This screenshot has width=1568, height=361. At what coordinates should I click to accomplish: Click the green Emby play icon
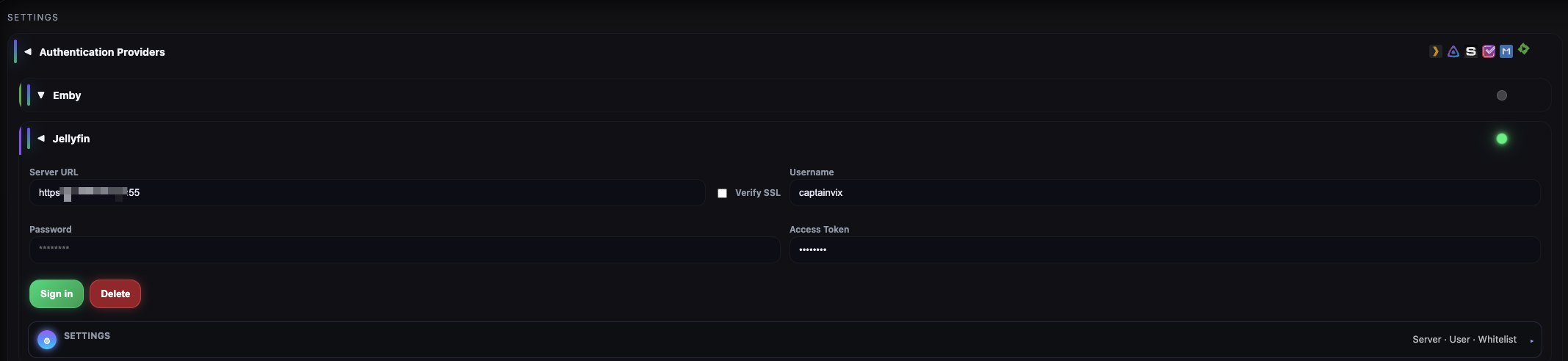tap(1524, 49)
